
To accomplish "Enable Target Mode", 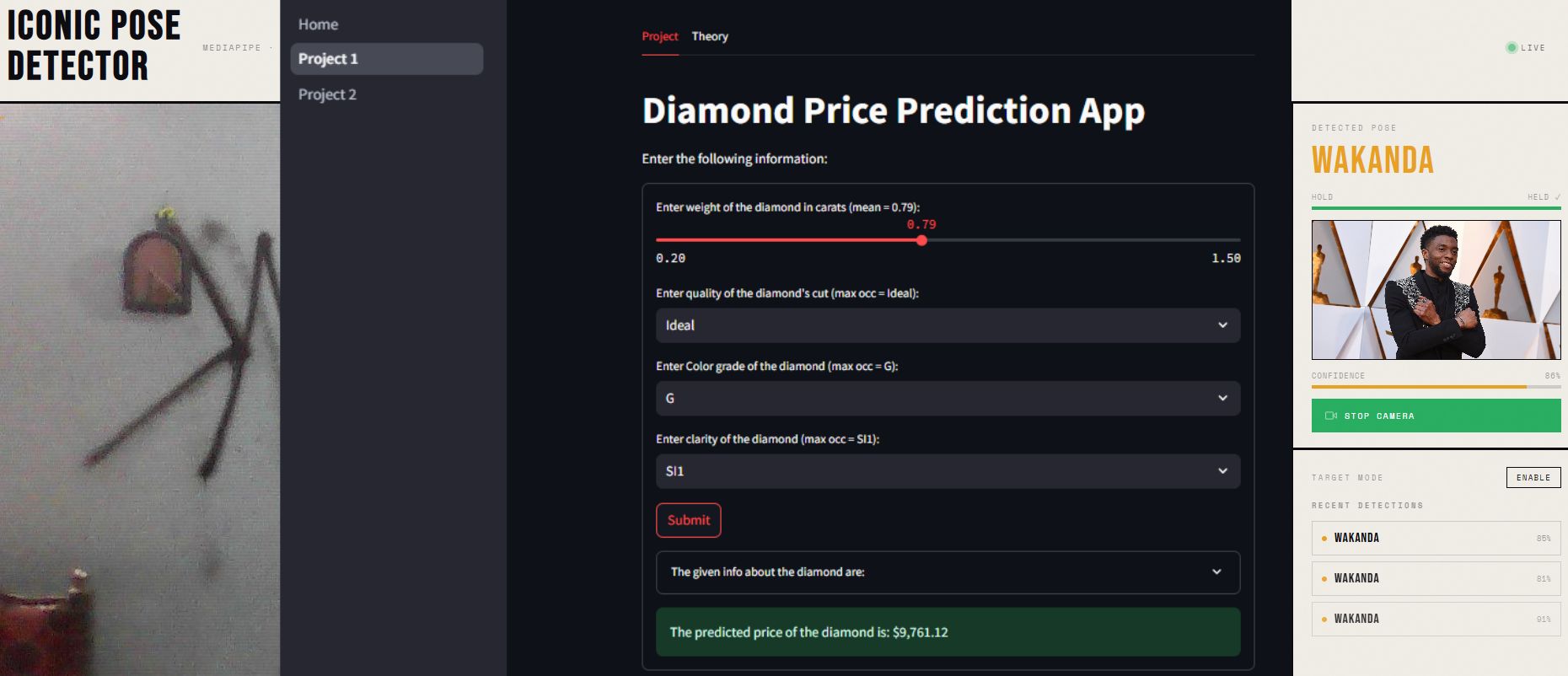I will pos(1533,477).
